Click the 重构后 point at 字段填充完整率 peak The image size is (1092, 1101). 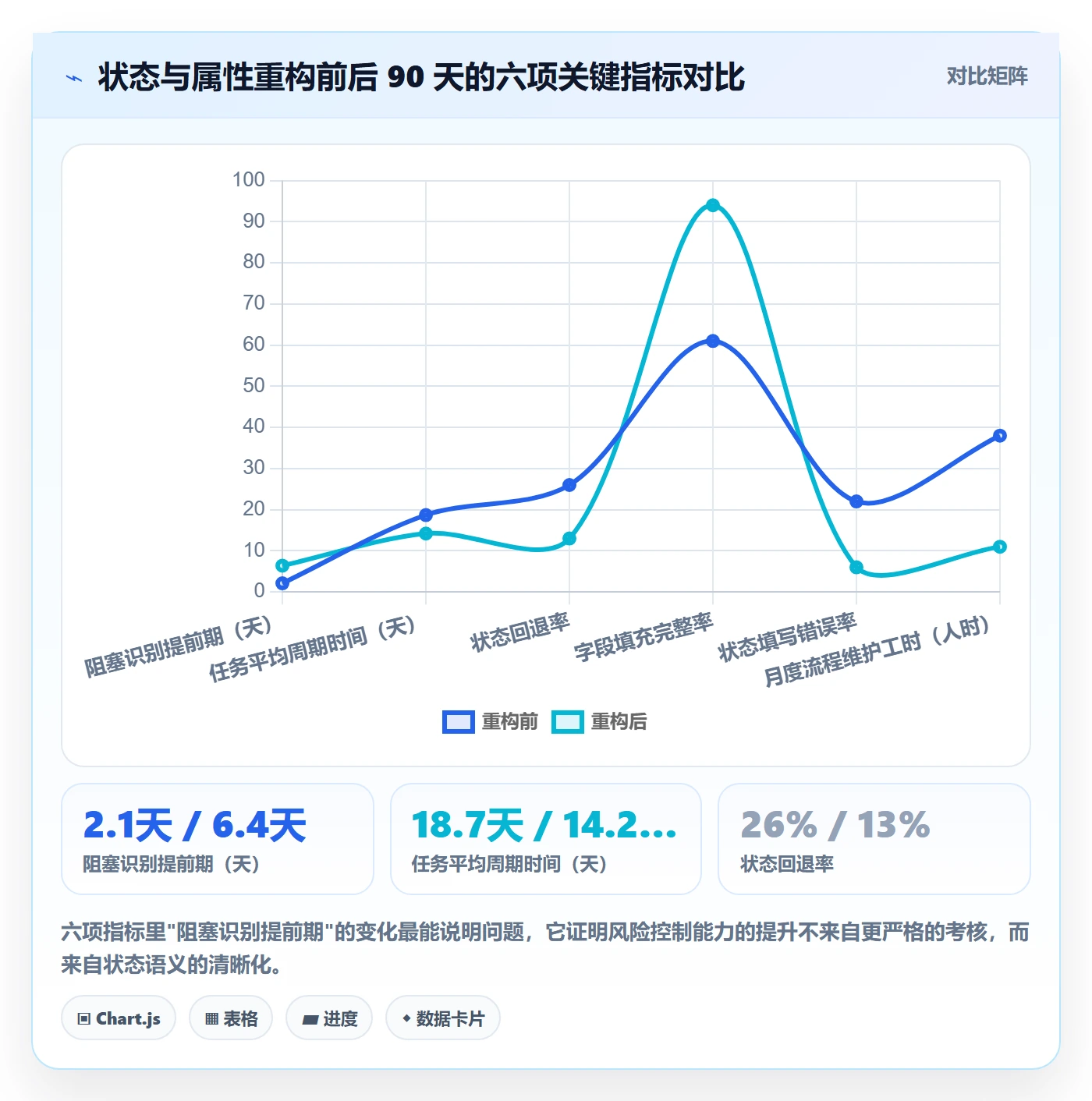click(713, 205)
